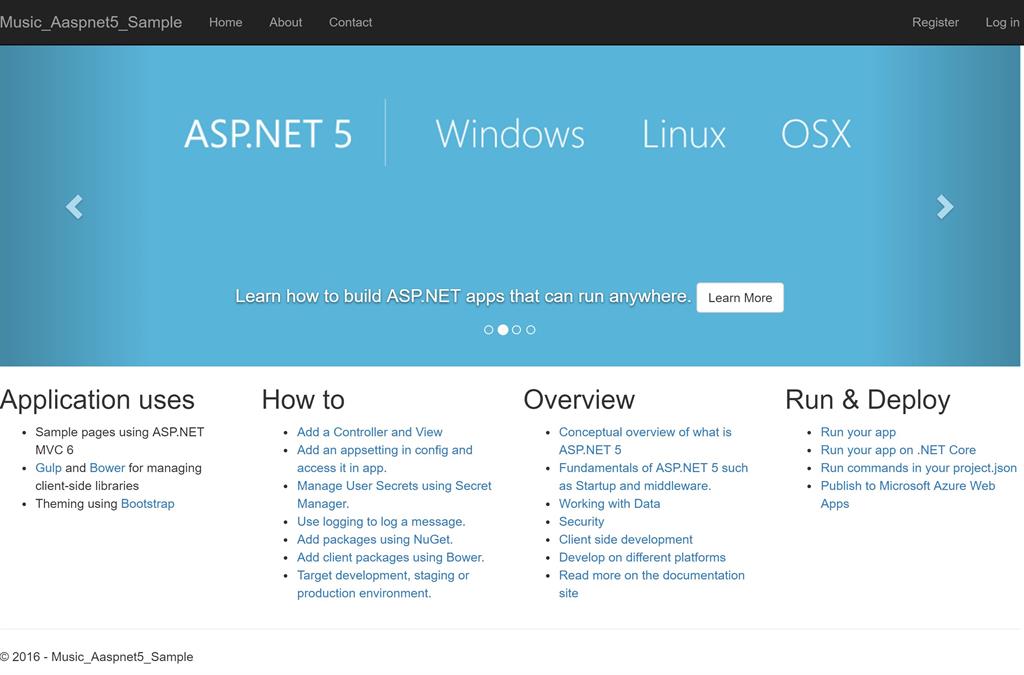Open Add an appsetting in config link

tap(385, 459)
